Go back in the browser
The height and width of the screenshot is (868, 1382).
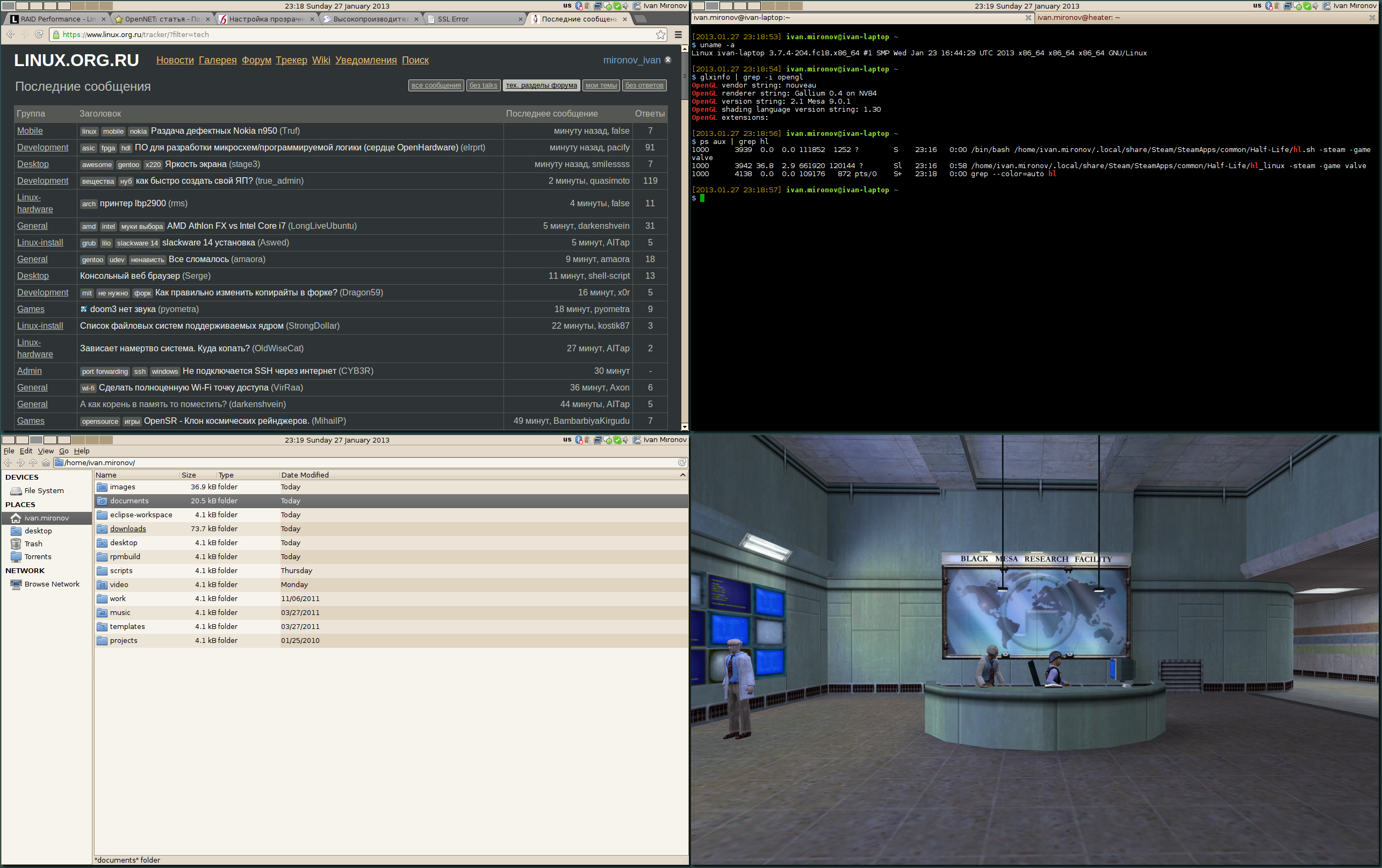coord(10,34)
